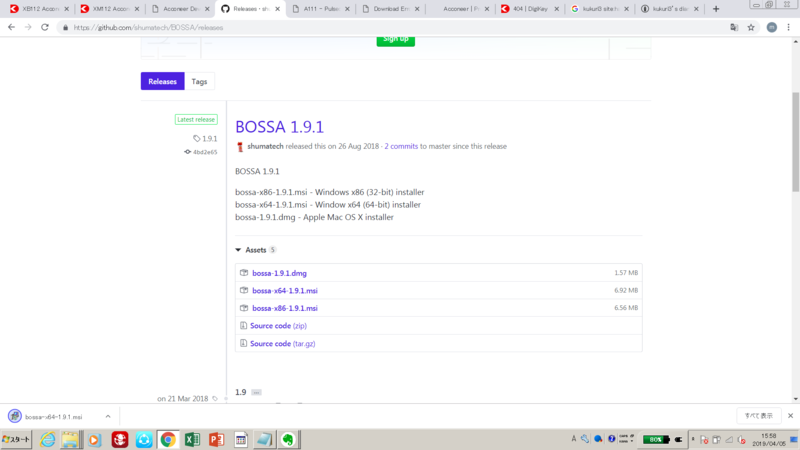Switch to the Download Error tab
Viewport: 800px width, 450px height.
391,9
